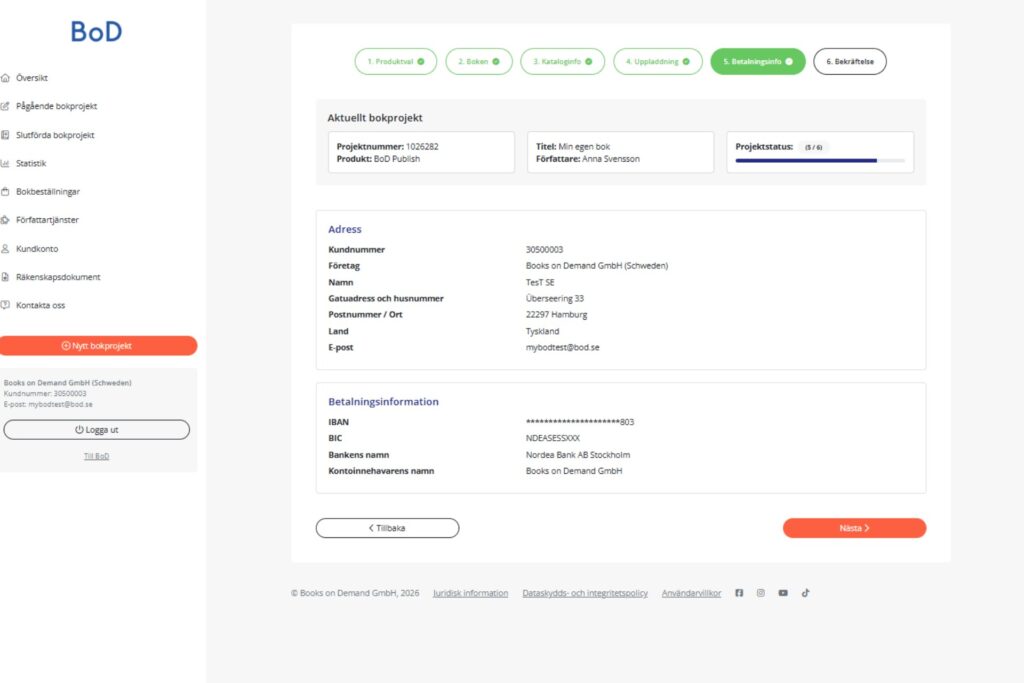Click the Adress section heading

pyautogui.click(x=345, y=229)
